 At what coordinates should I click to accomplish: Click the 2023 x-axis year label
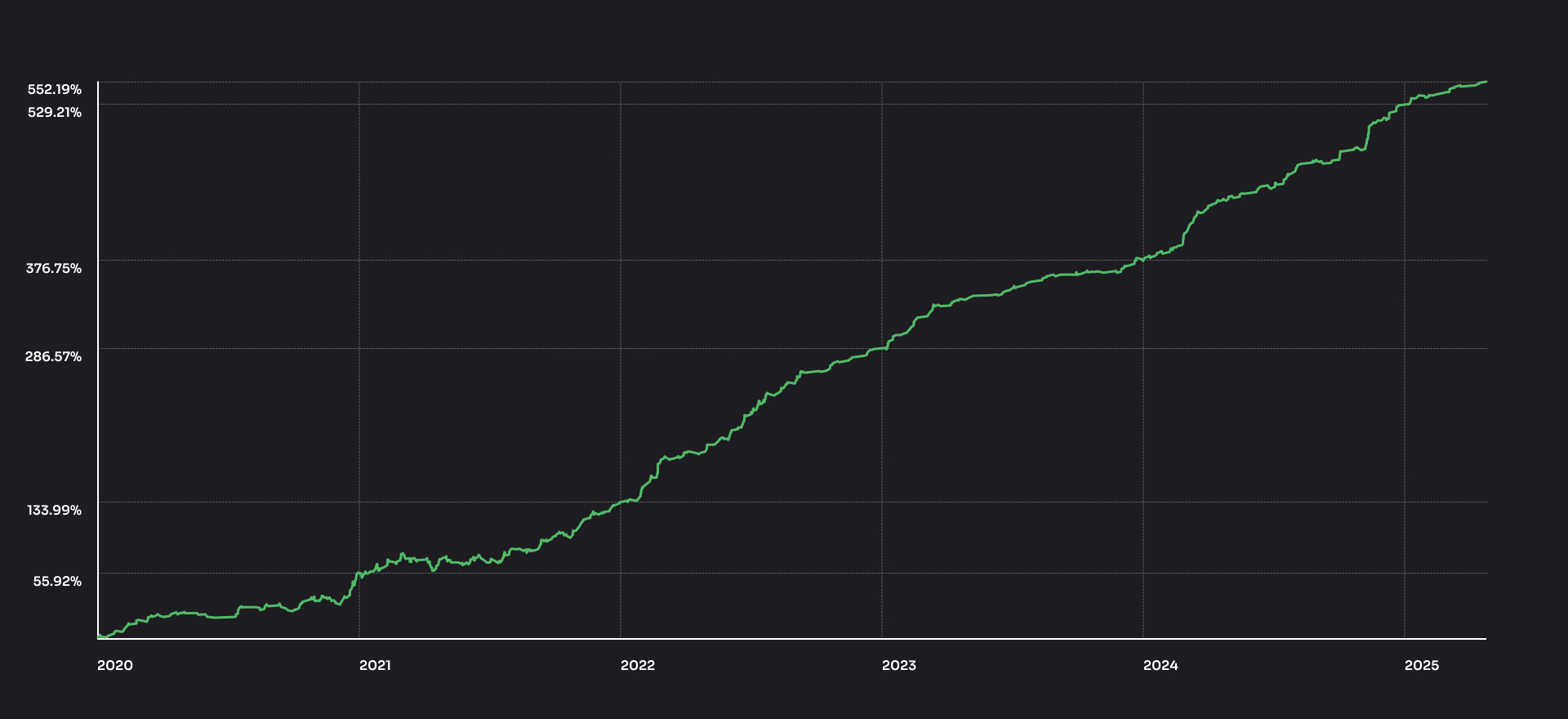point(899,665)
